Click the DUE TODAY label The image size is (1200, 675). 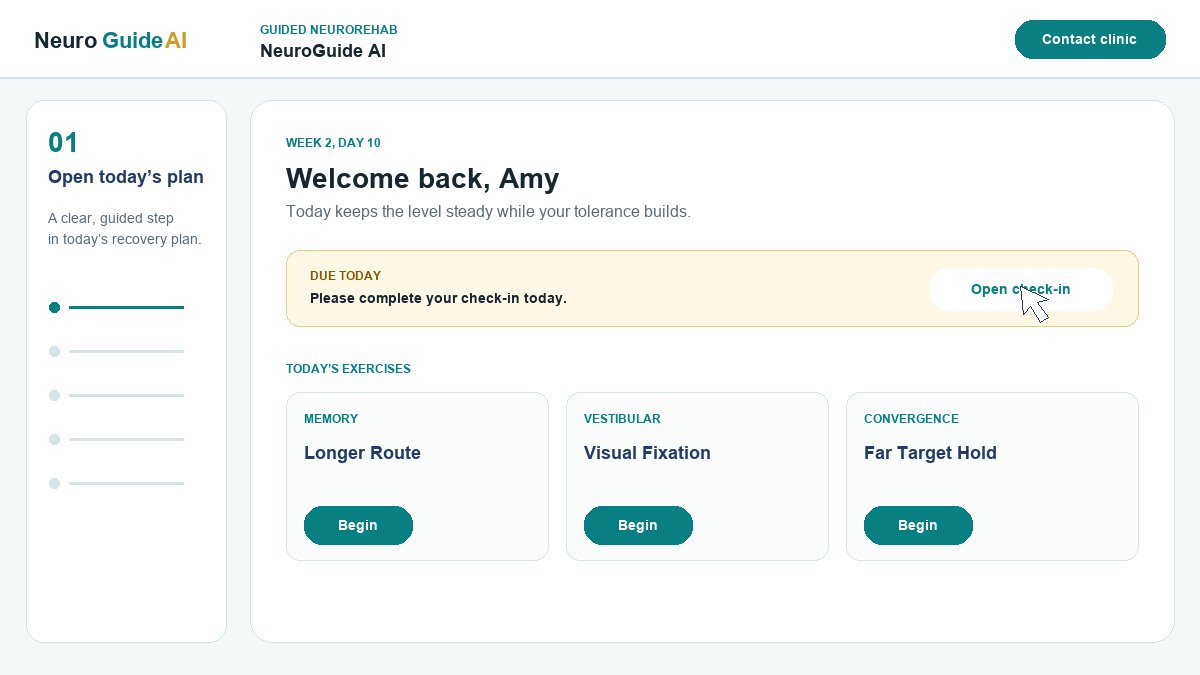tap(345, 275)
